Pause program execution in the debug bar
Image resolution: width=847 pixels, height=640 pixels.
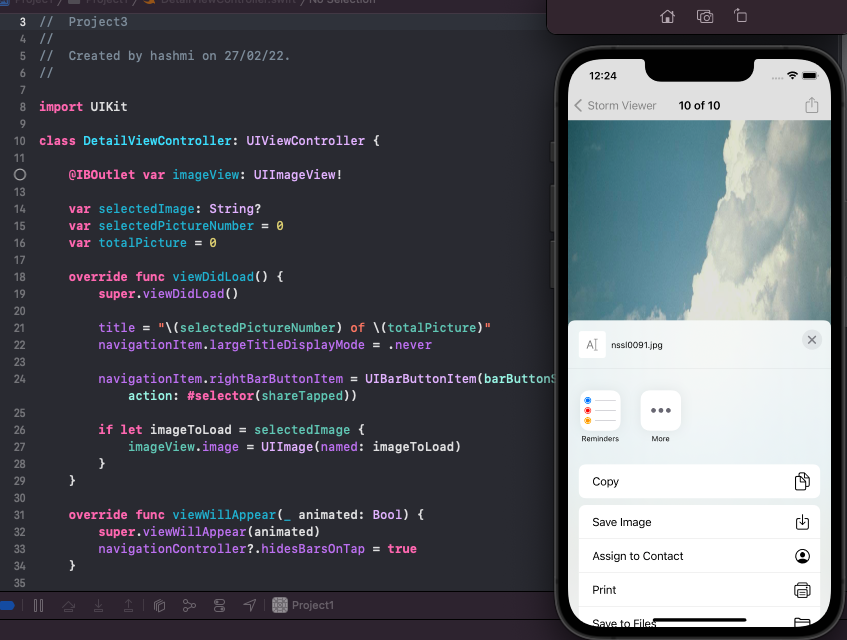[38, 605]
